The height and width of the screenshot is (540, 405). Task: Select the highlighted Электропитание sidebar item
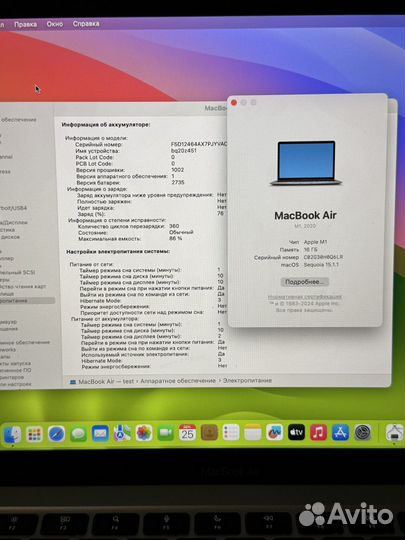point(27,301)
